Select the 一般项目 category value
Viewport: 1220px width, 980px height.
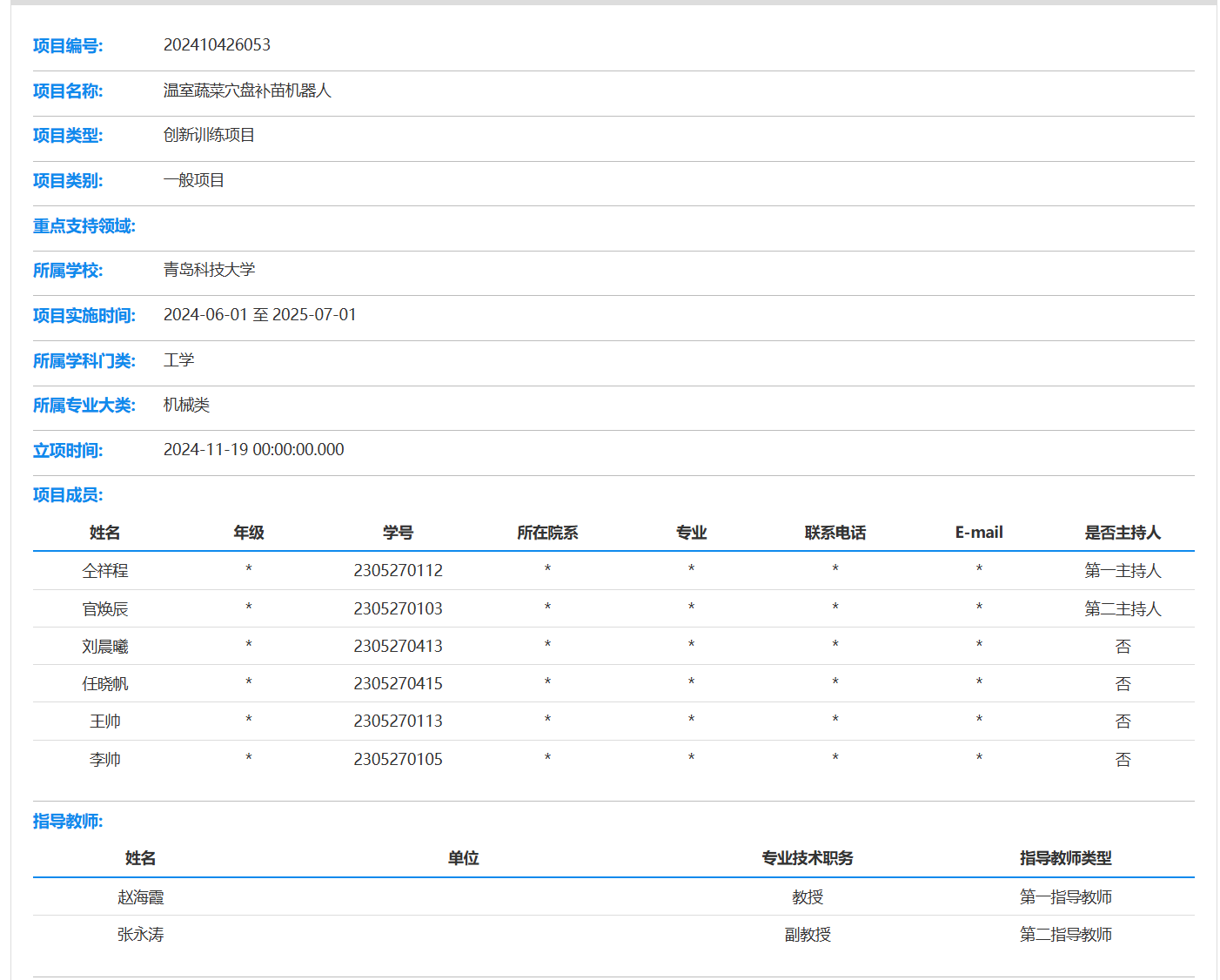coord(194,180)
